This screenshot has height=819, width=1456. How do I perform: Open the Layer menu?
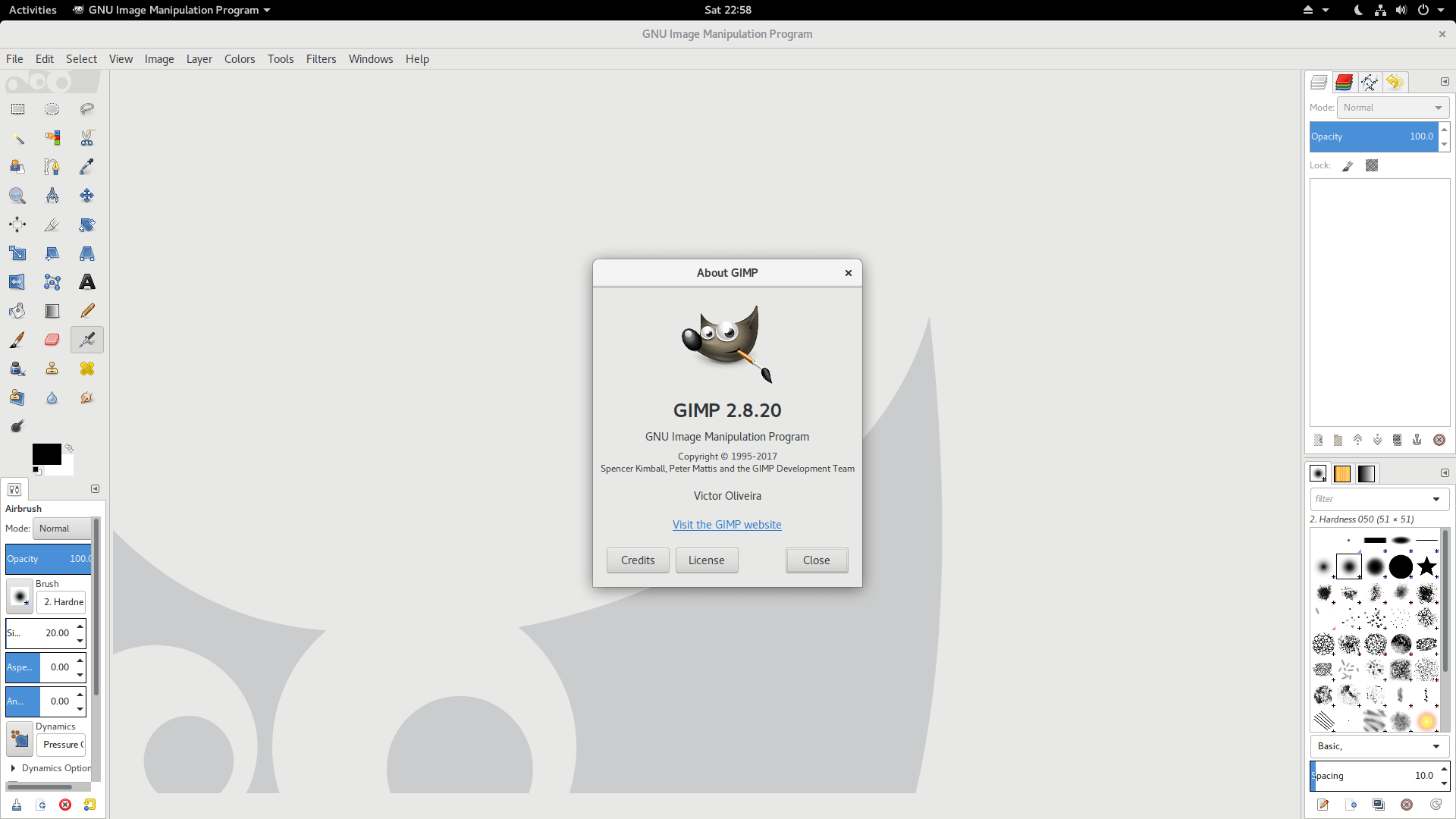pos(199,59)
